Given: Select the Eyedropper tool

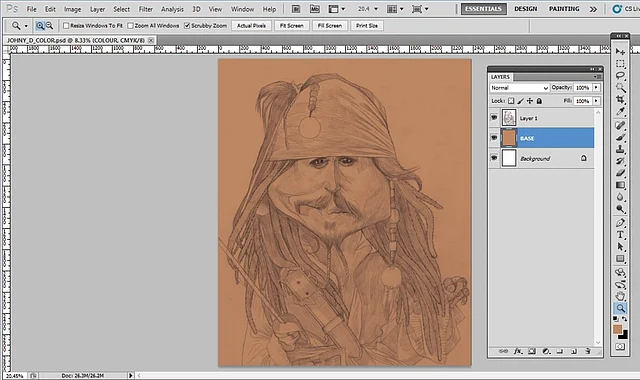Looking at the screenshot, I should 620,111.
